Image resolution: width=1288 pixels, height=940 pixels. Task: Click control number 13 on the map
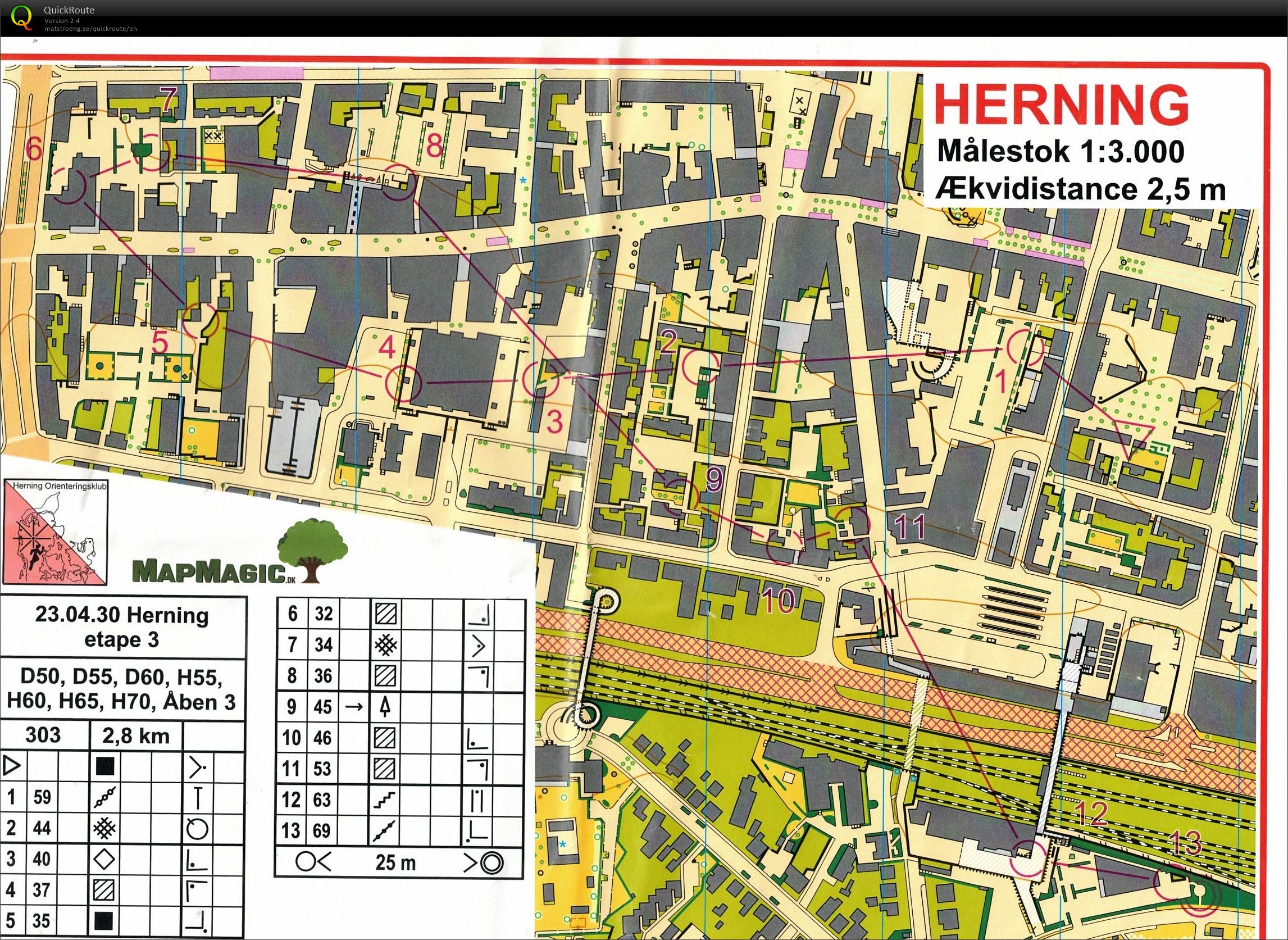click(x=1185, y=843)
